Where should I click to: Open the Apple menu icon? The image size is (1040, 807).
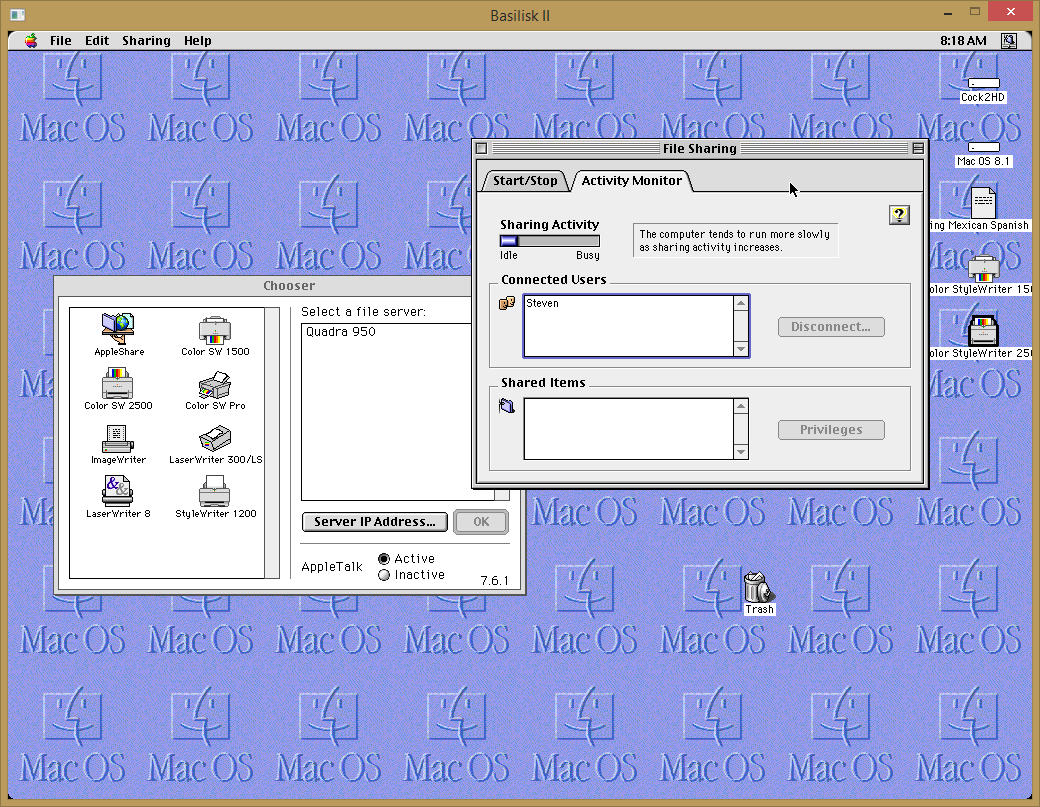click(31, 40)
